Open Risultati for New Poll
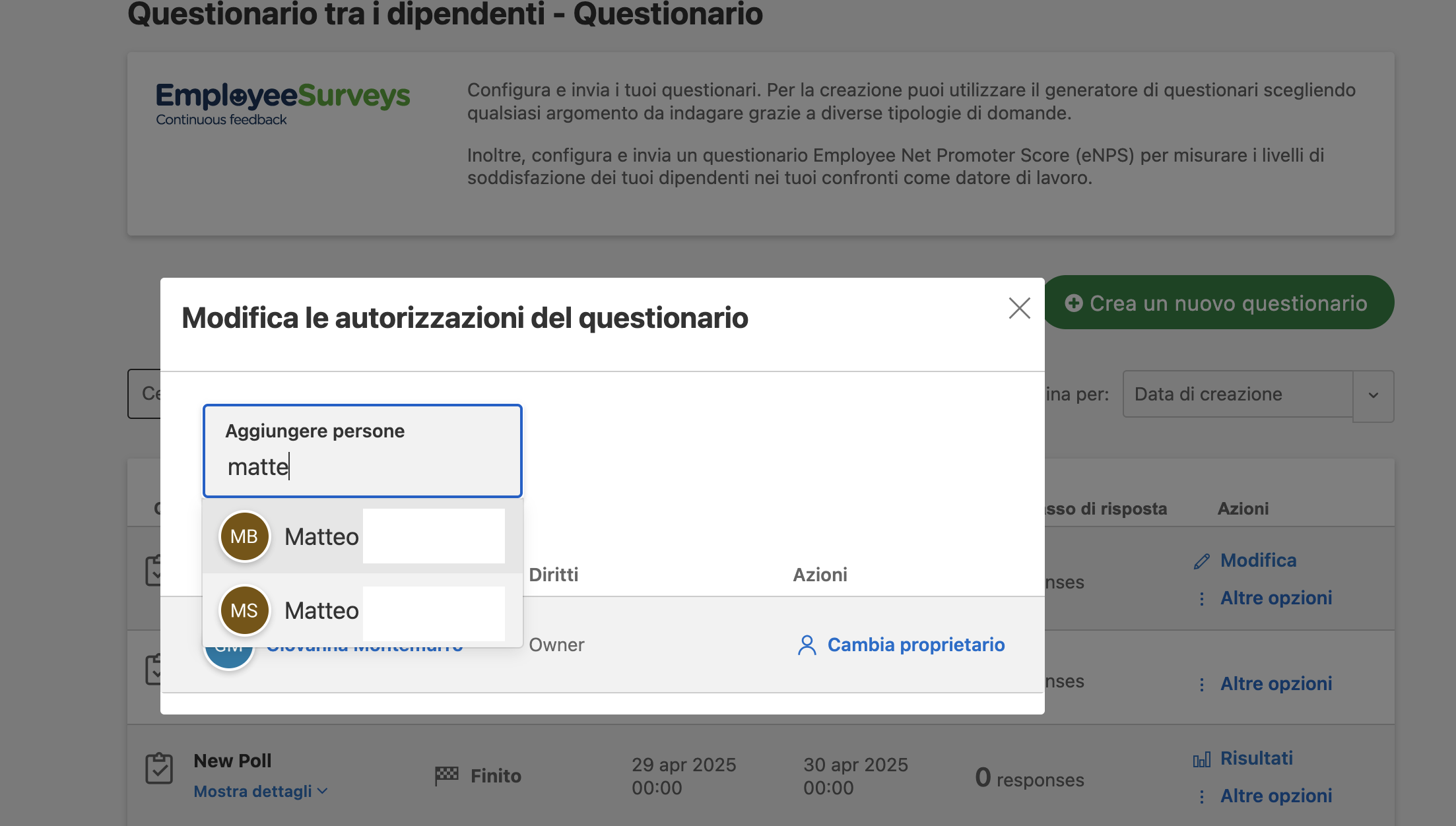Image resolution: width=1456 pixels, height=826 pixels. (x=1256, y=758)
